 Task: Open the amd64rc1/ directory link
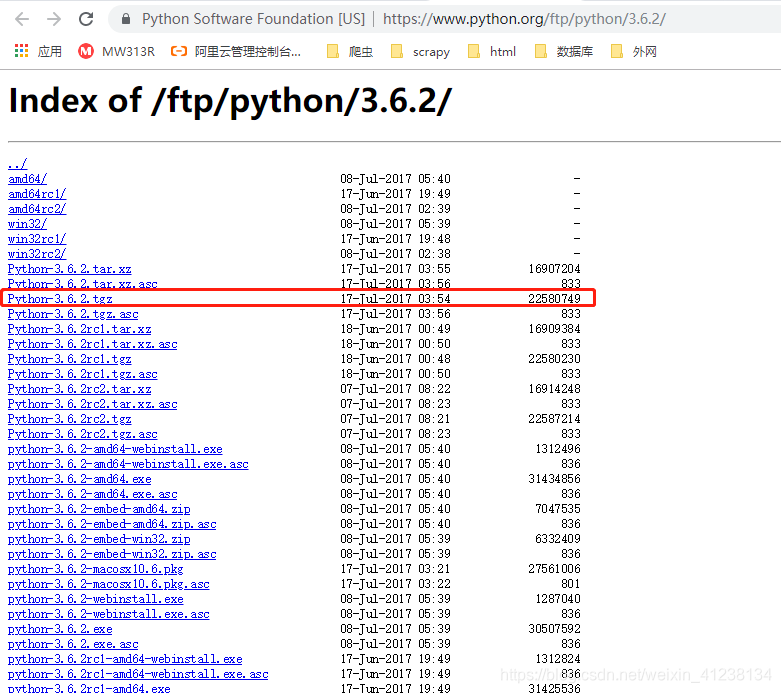click(x=37, y=194)
